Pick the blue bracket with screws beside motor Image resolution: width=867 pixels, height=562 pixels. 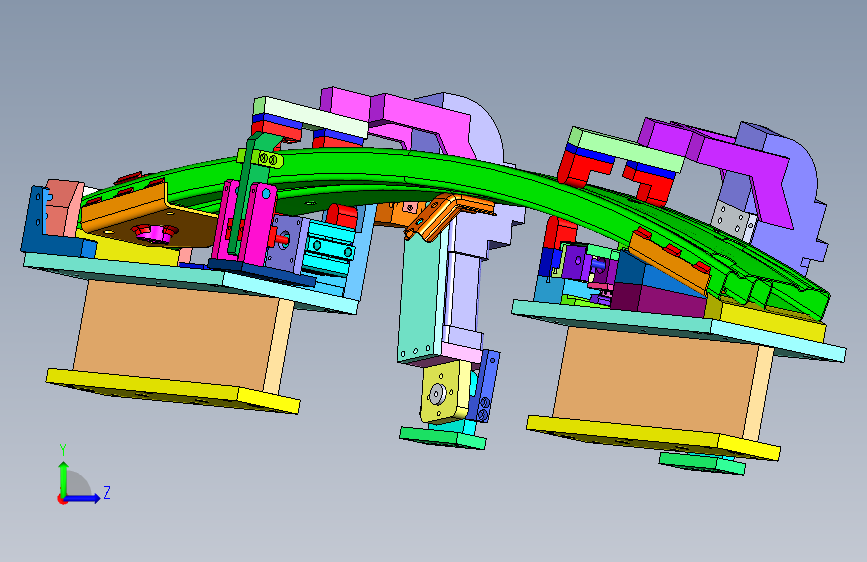pos(485,386)
